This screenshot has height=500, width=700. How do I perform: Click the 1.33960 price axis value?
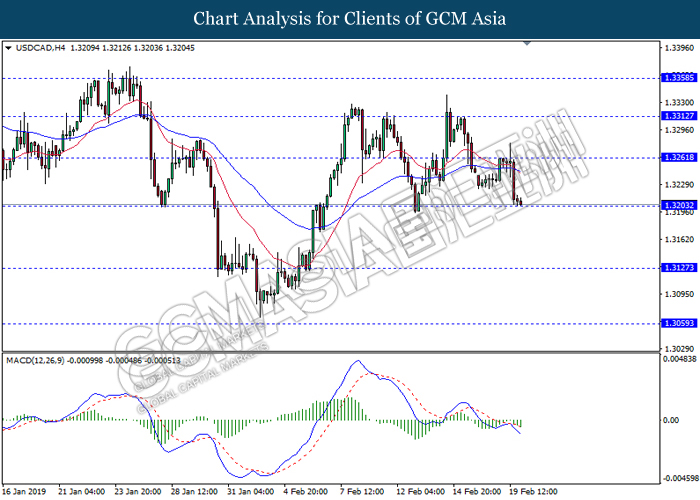click(679, 48)
